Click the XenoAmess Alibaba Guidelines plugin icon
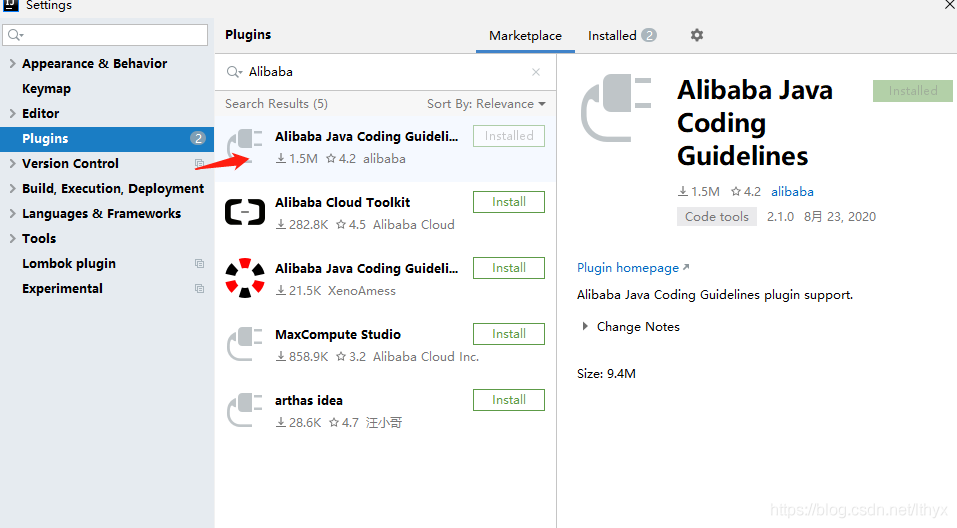Image resolution: width=957 pixels, height=528 pixels. [245, 278]
